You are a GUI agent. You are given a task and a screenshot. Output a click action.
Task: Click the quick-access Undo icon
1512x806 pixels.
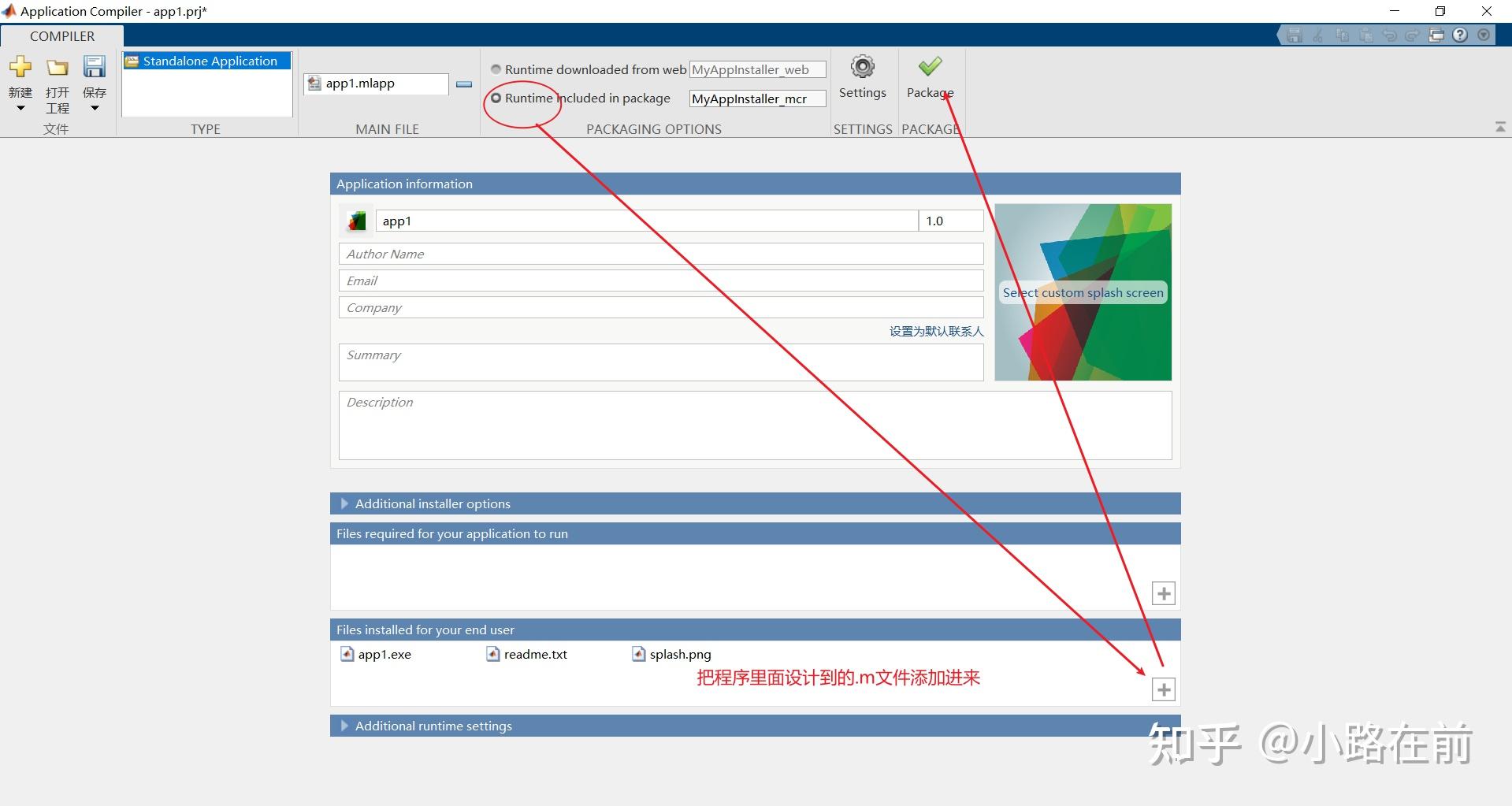pos(1389,35)
